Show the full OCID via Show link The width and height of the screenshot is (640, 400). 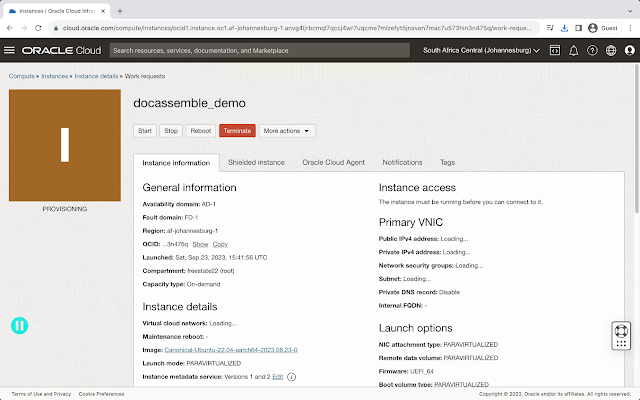coord(200,244)
